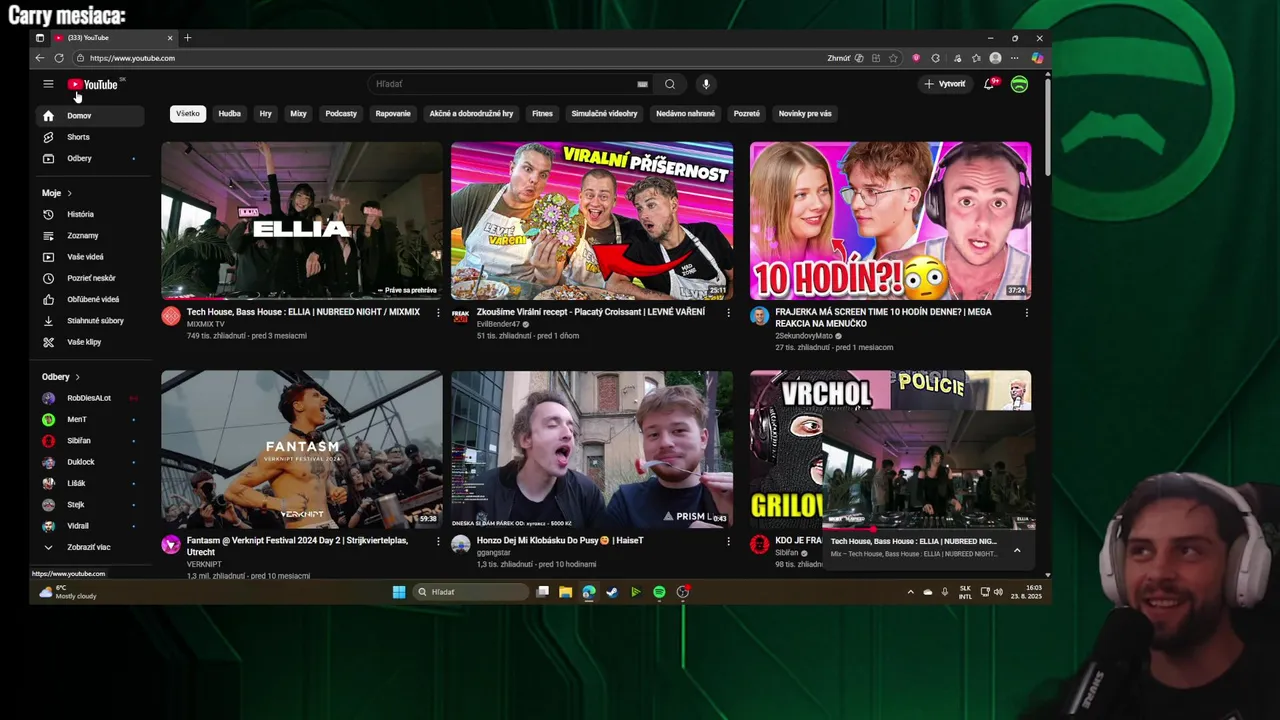Select the Pozreté filter chip

pos(747,113)
